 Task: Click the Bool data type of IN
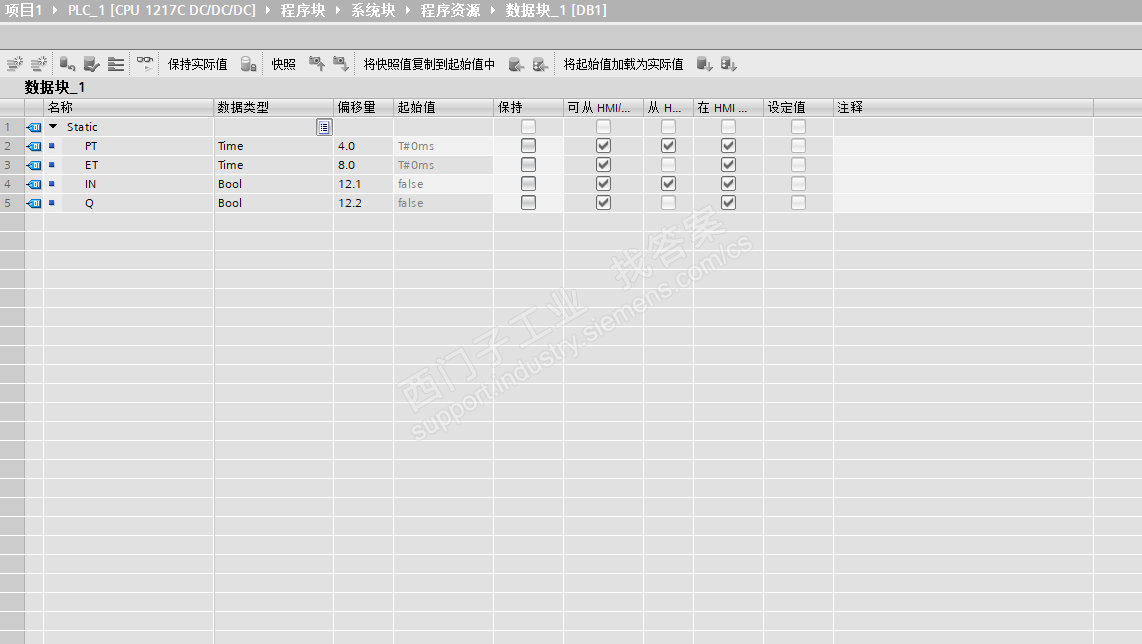pyautogui.click(x=230, y=184)
